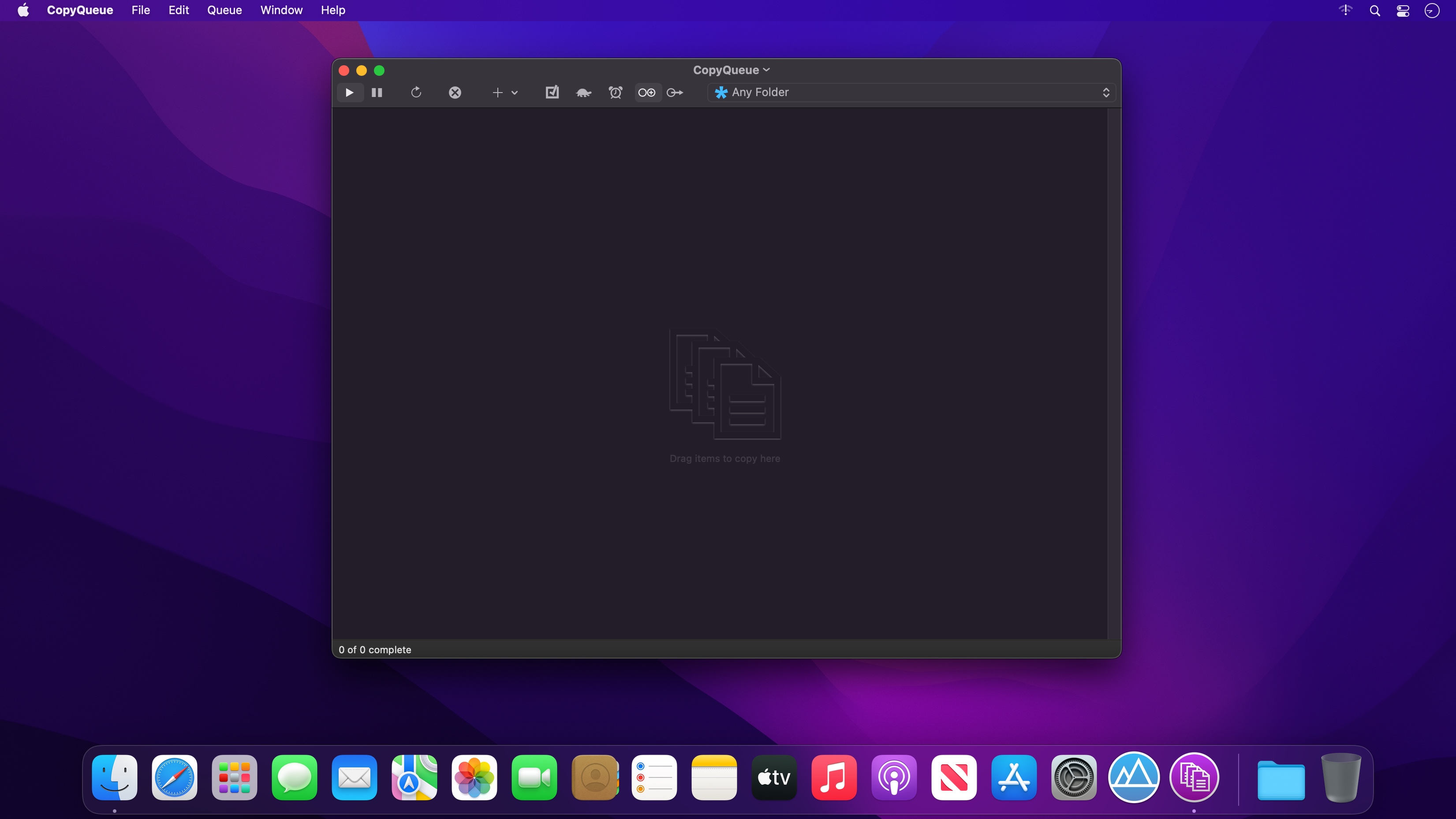Open Control Center in menu bar
Viewport: 1456px width, 819px height.
[x=1404, y=11]
